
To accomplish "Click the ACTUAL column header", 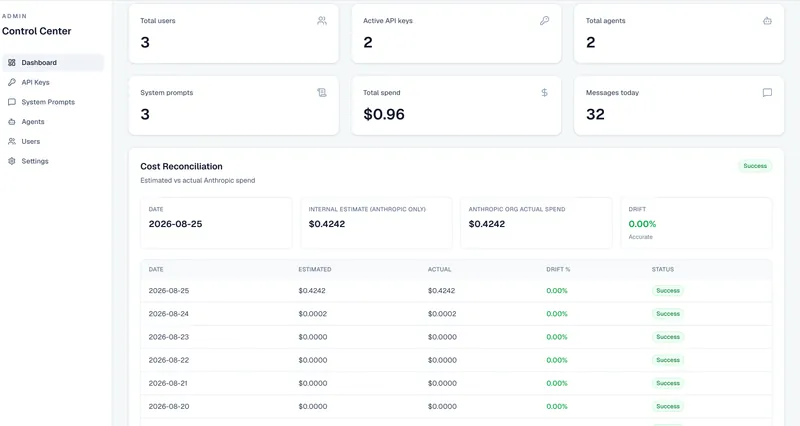I will click(439, 269).
